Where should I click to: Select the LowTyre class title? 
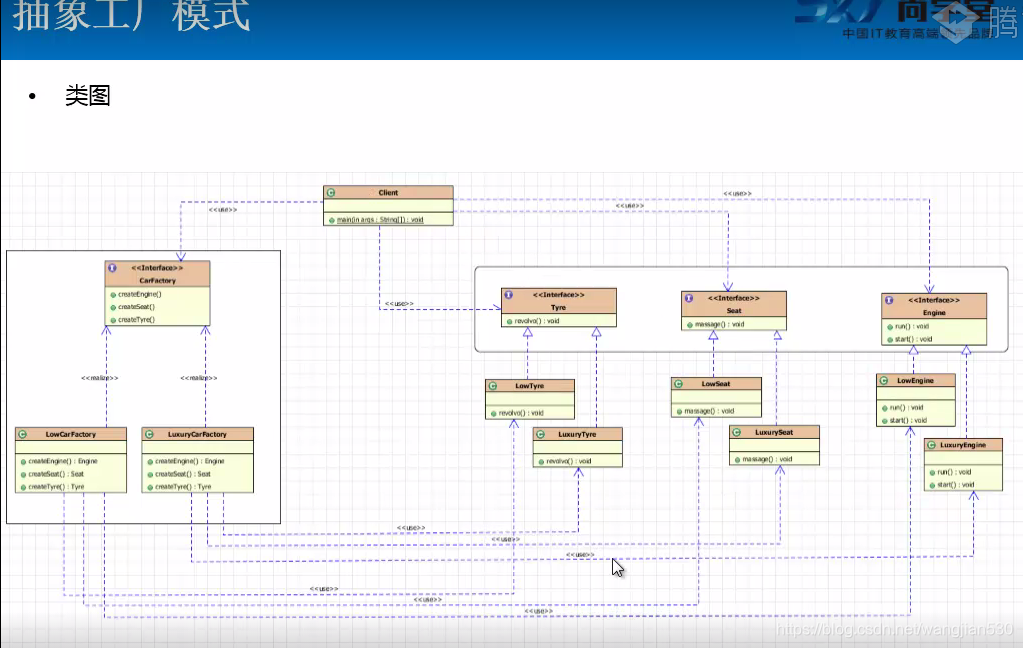(x=529, y=386)
